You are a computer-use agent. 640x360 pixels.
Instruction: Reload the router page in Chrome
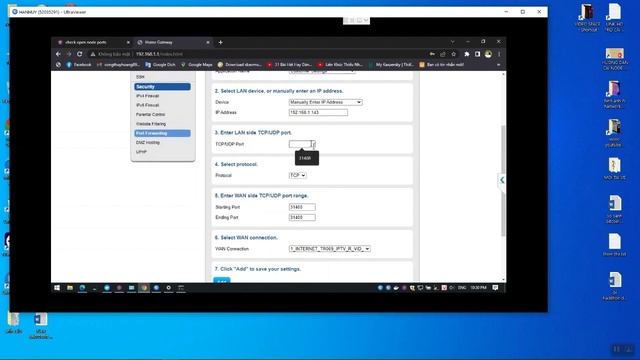80,54
